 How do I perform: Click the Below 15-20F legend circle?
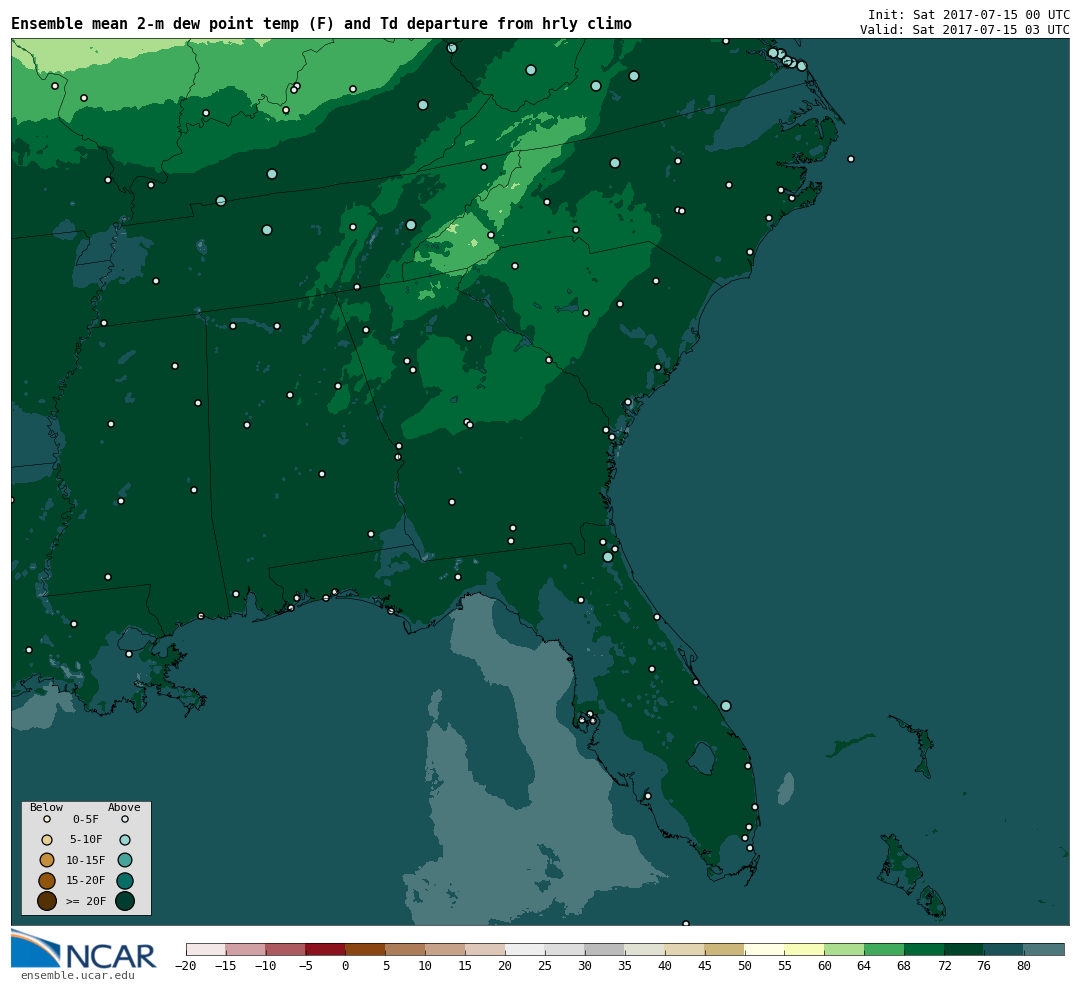click(47, 881)
